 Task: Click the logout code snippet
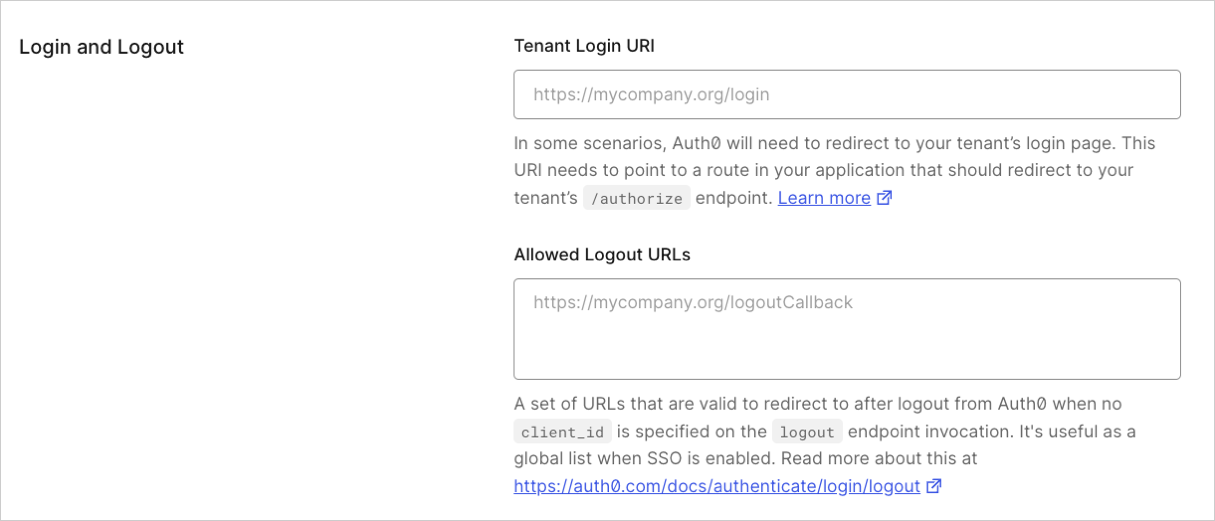[808, 432]
